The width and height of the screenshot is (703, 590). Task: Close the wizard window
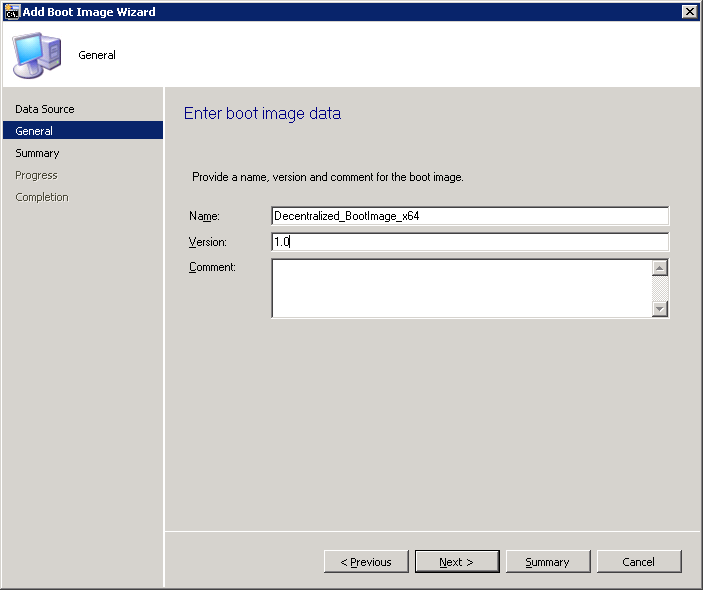point(690,12)
